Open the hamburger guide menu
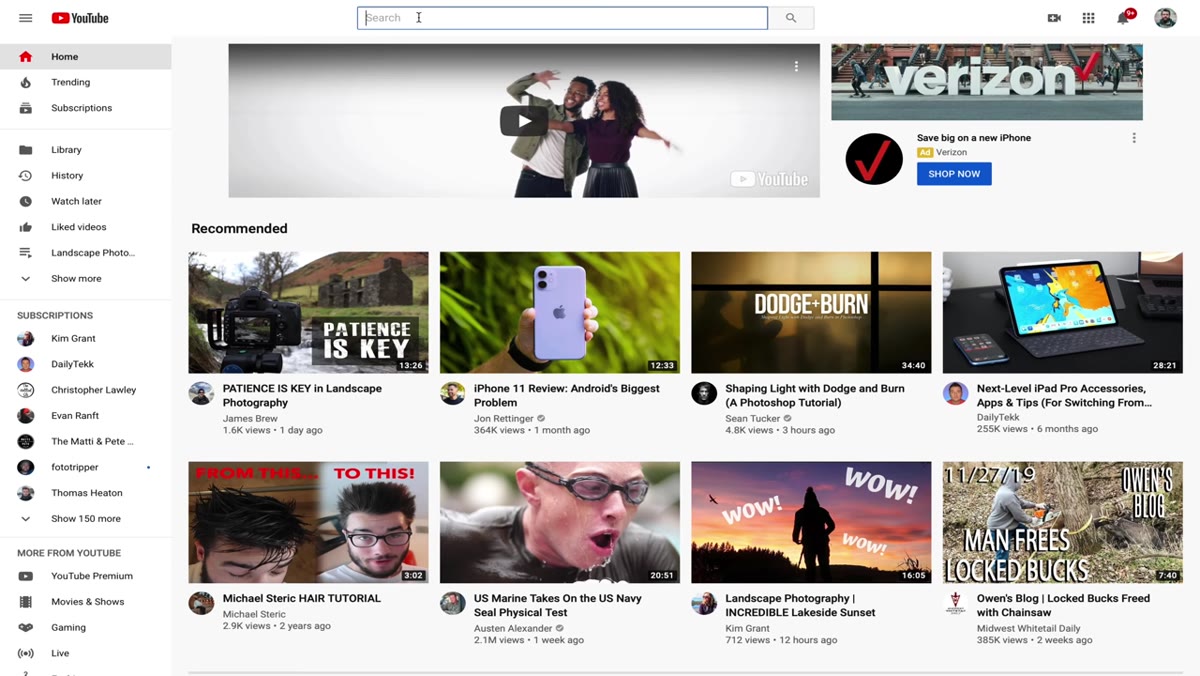1200x676 pixels. click(26, 18)
